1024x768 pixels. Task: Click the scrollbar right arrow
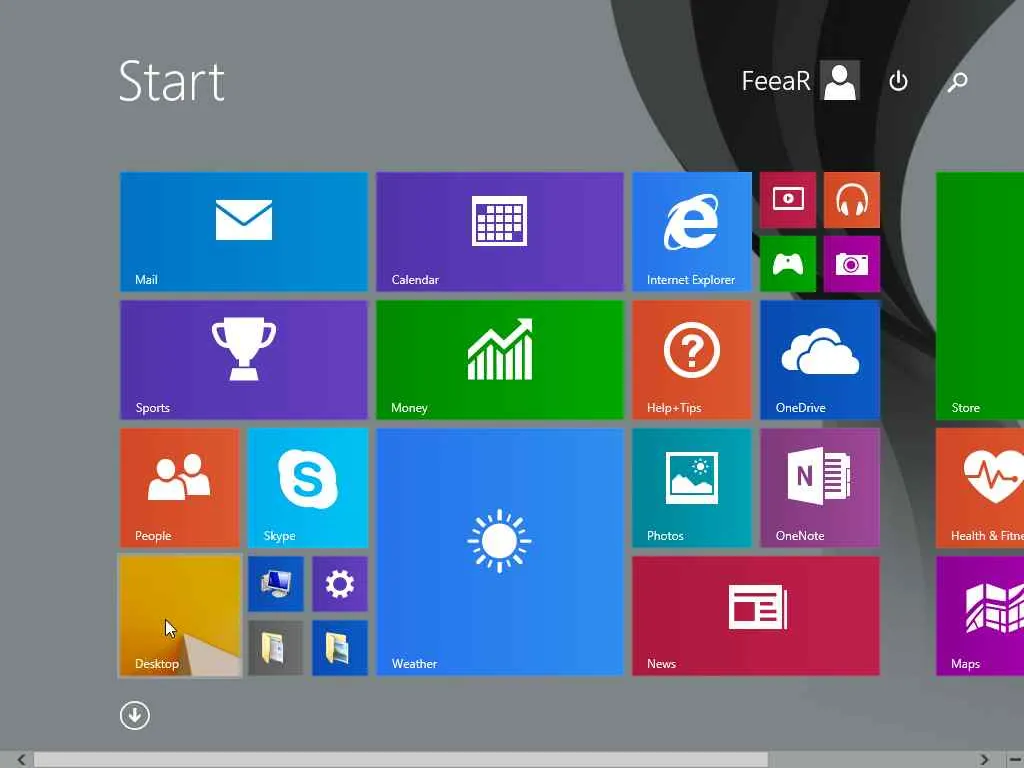pos(984,760)
